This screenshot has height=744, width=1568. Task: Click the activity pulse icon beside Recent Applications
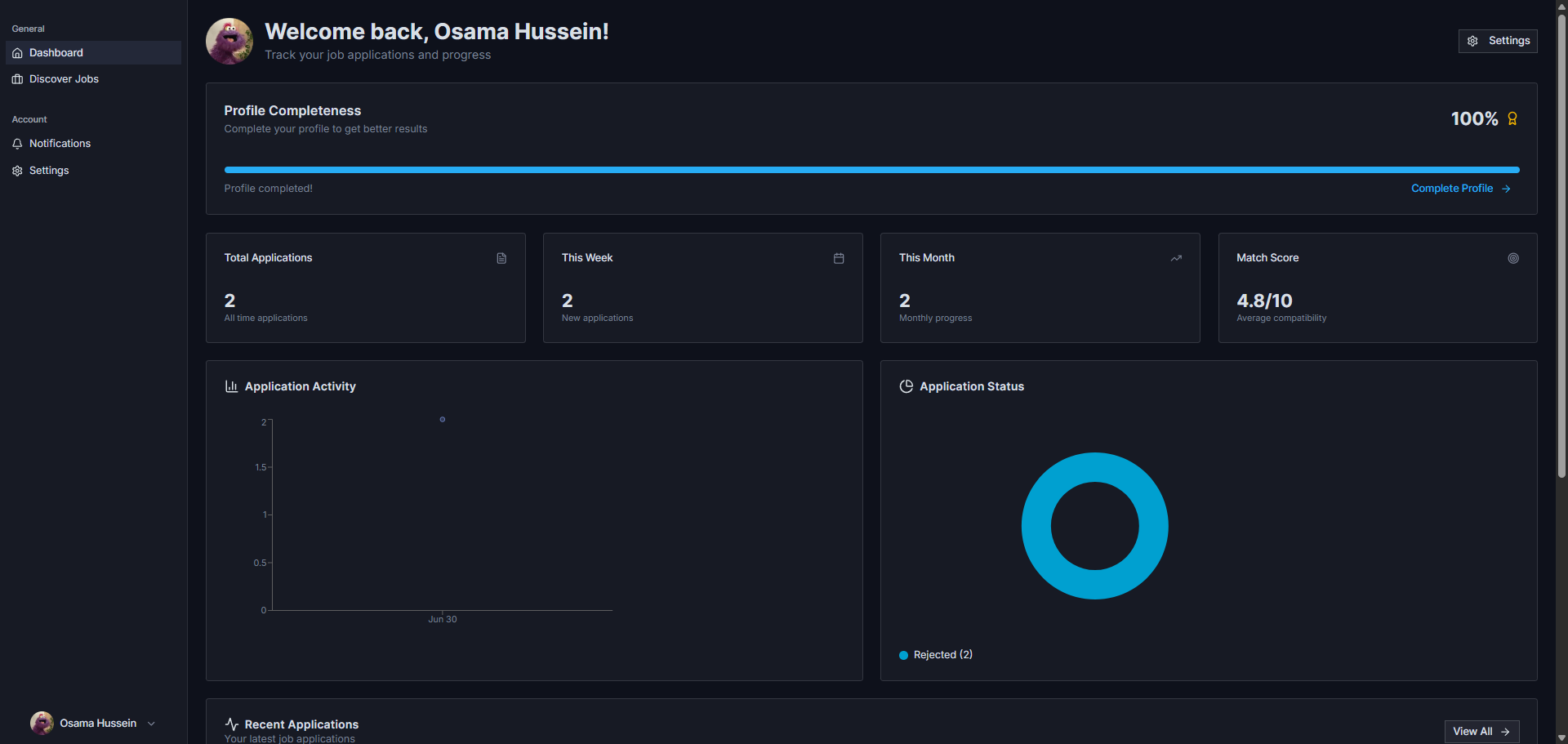pos(232,724)
